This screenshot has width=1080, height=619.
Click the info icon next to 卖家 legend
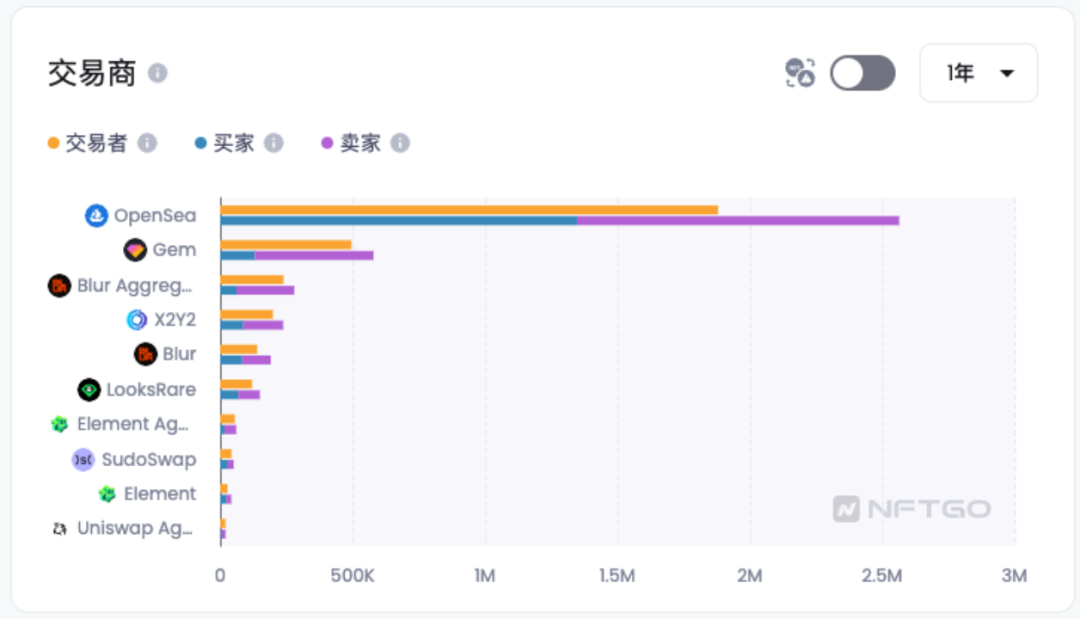(400, 143)
